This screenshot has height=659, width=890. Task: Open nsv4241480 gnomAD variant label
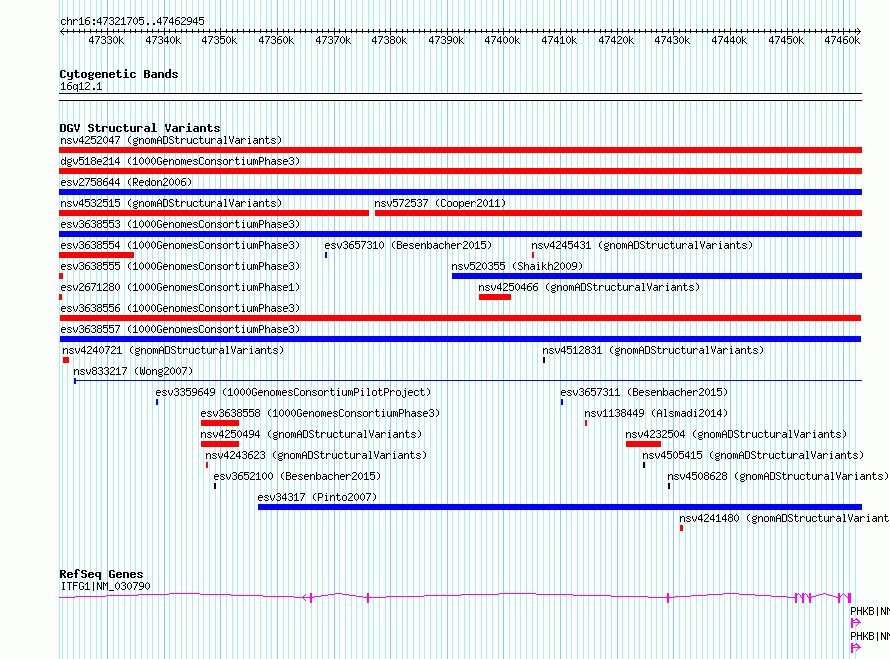784,518
